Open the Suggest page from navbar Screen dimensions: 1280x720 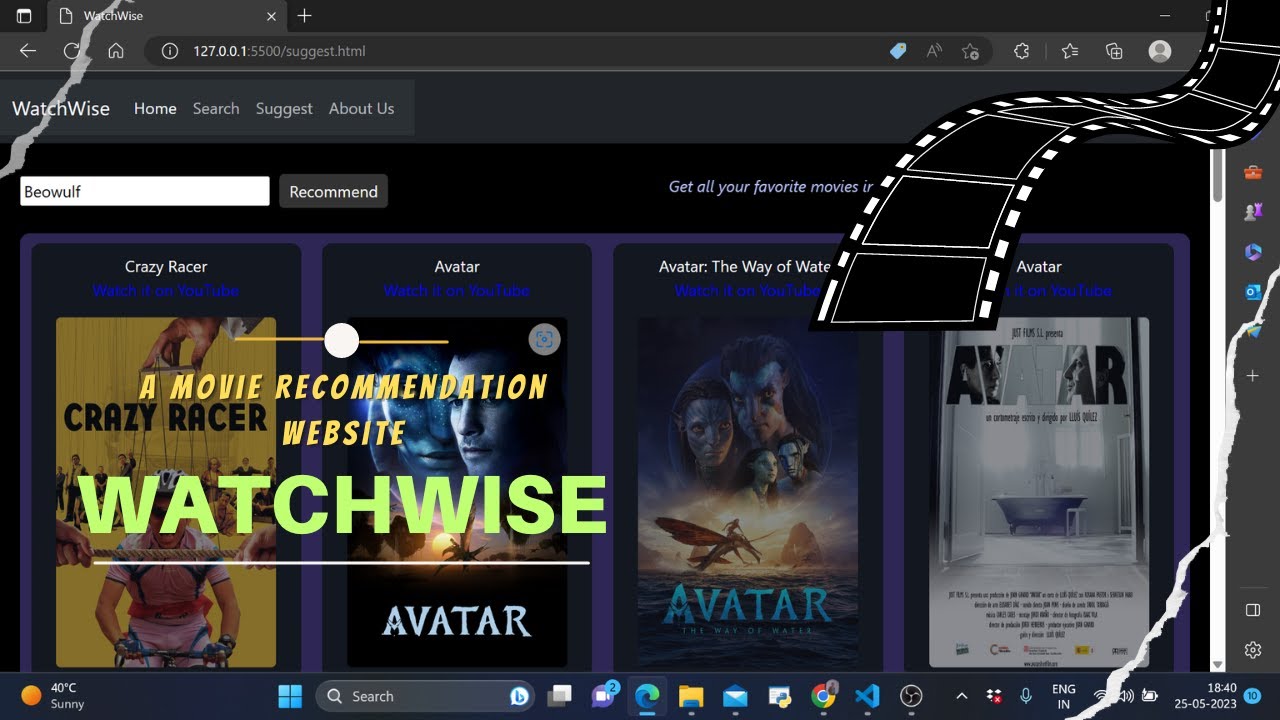(x=284, y=108)
